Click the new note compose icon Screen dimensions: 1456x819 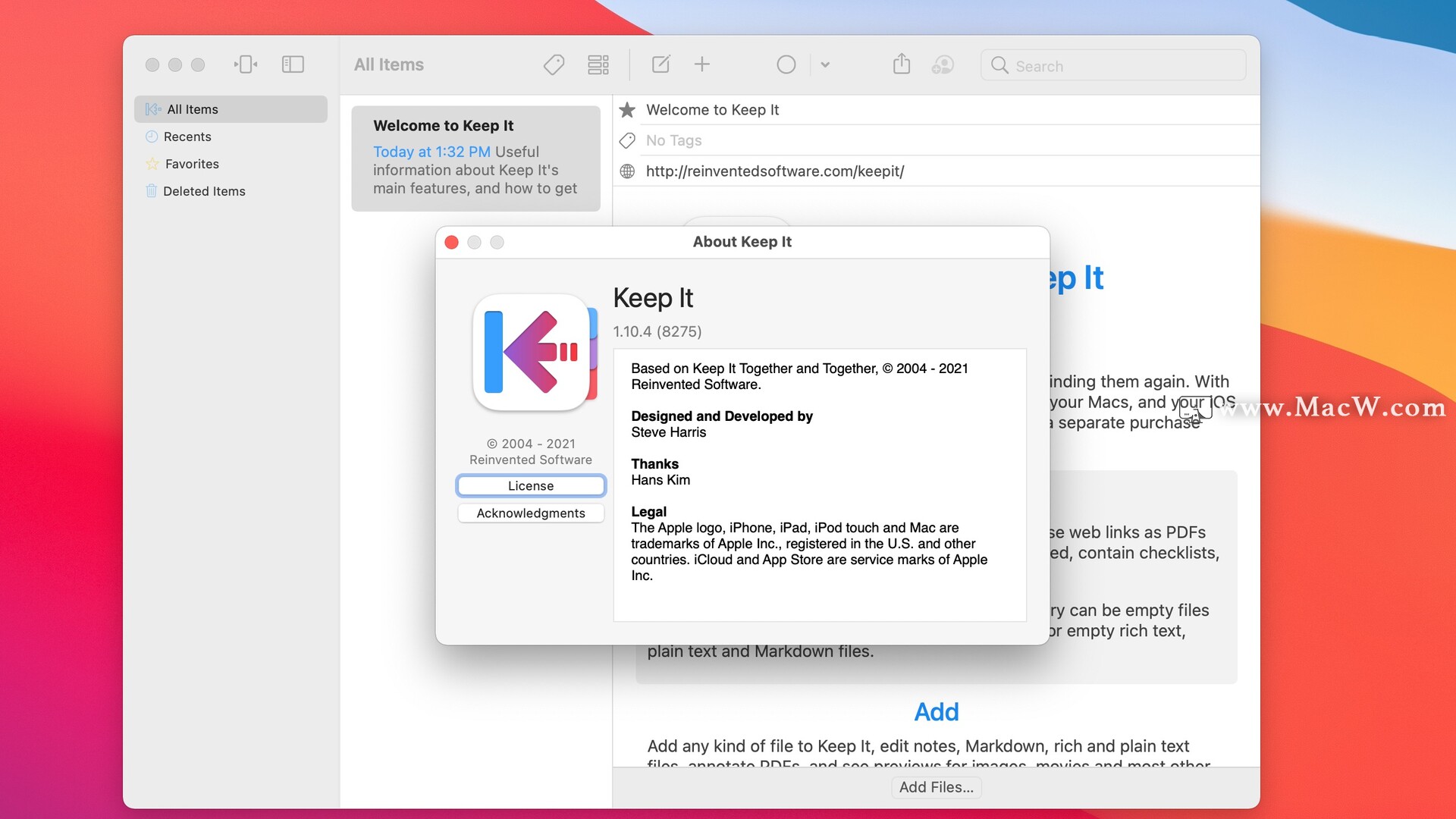658,65
